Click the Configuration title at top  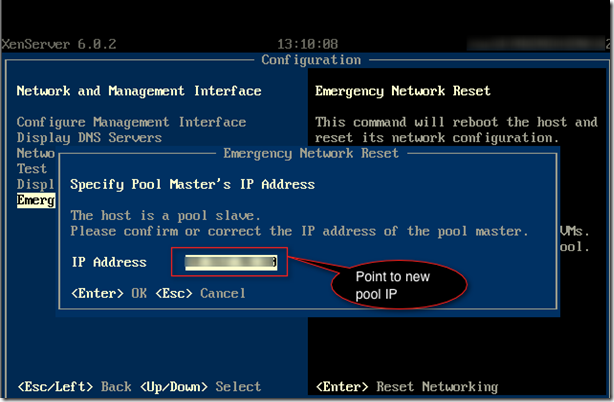click(x=311, y=60)
